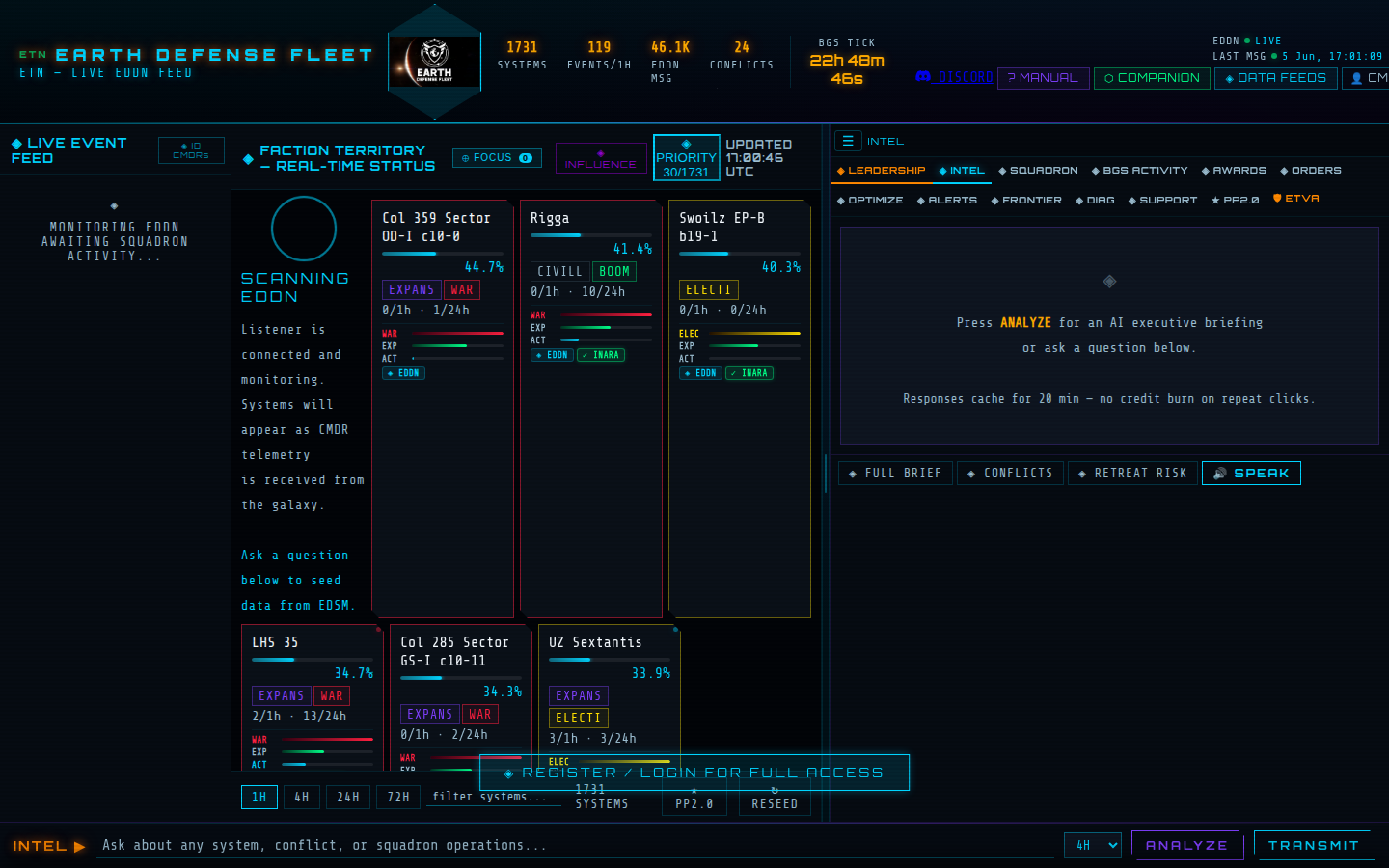Click the BOOM state tag on Rigga
Viewport: 1389px width, 868px height.
614,271
